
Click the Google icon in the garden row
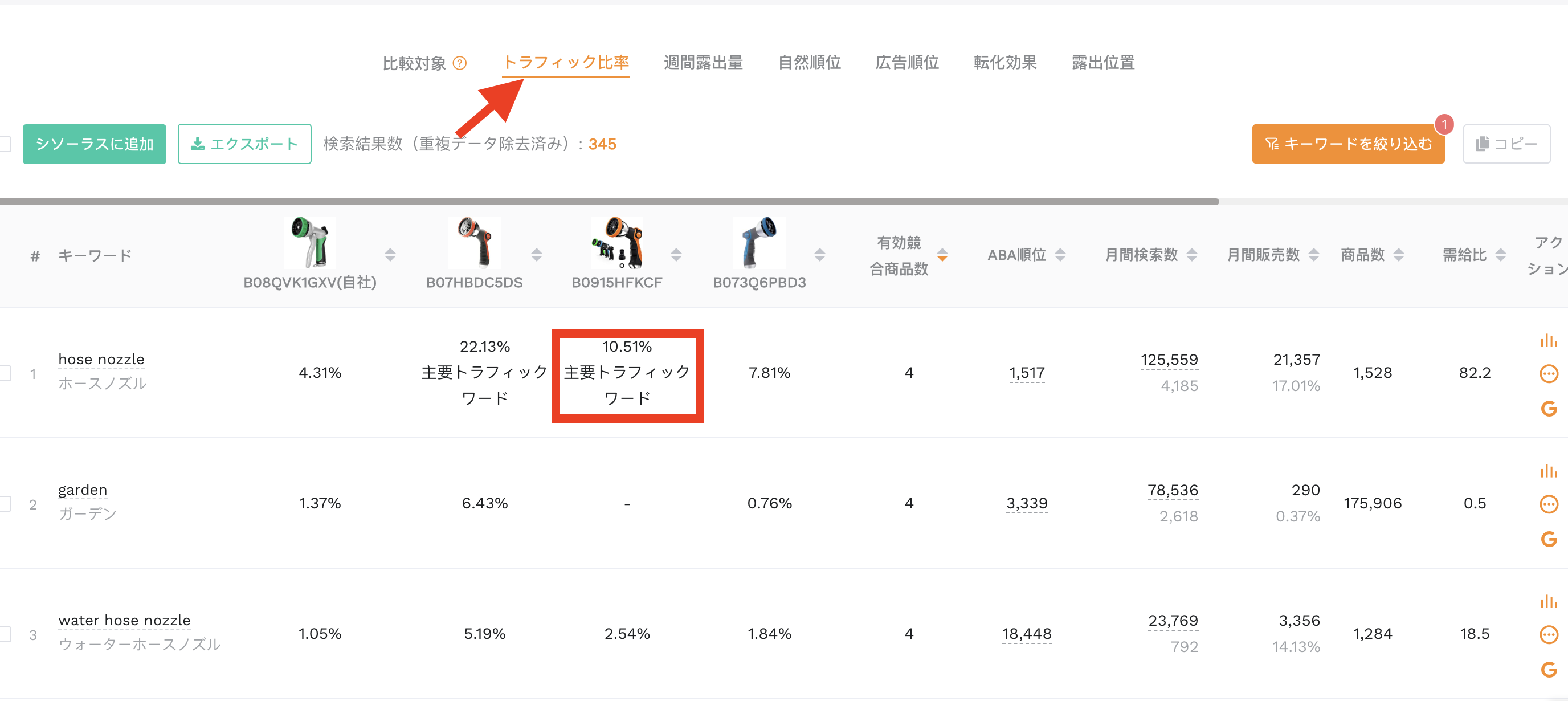pyautogui.click(x=1549, y=539)
